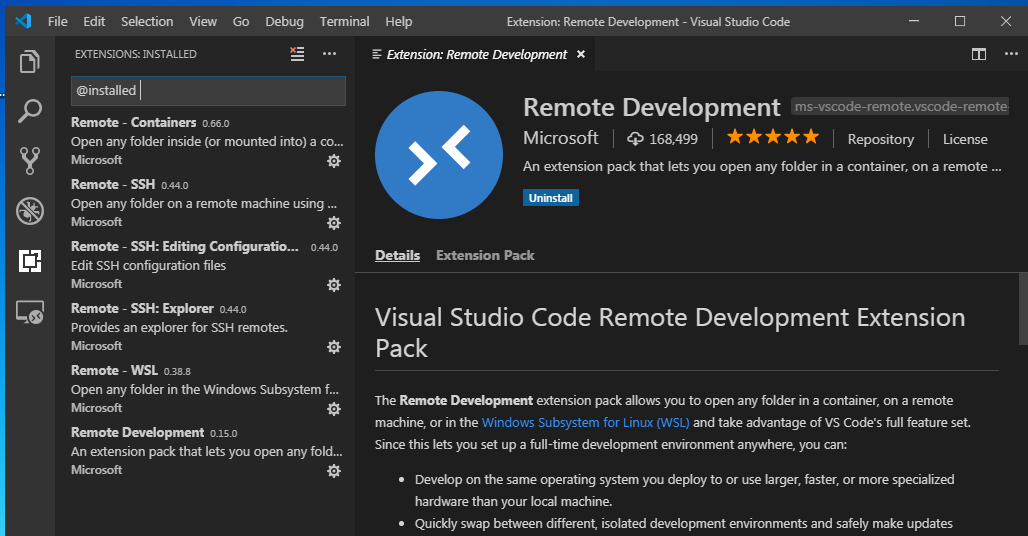
Task: Open gear menu for Remote - WSL
Action: (x=334, y=410)
